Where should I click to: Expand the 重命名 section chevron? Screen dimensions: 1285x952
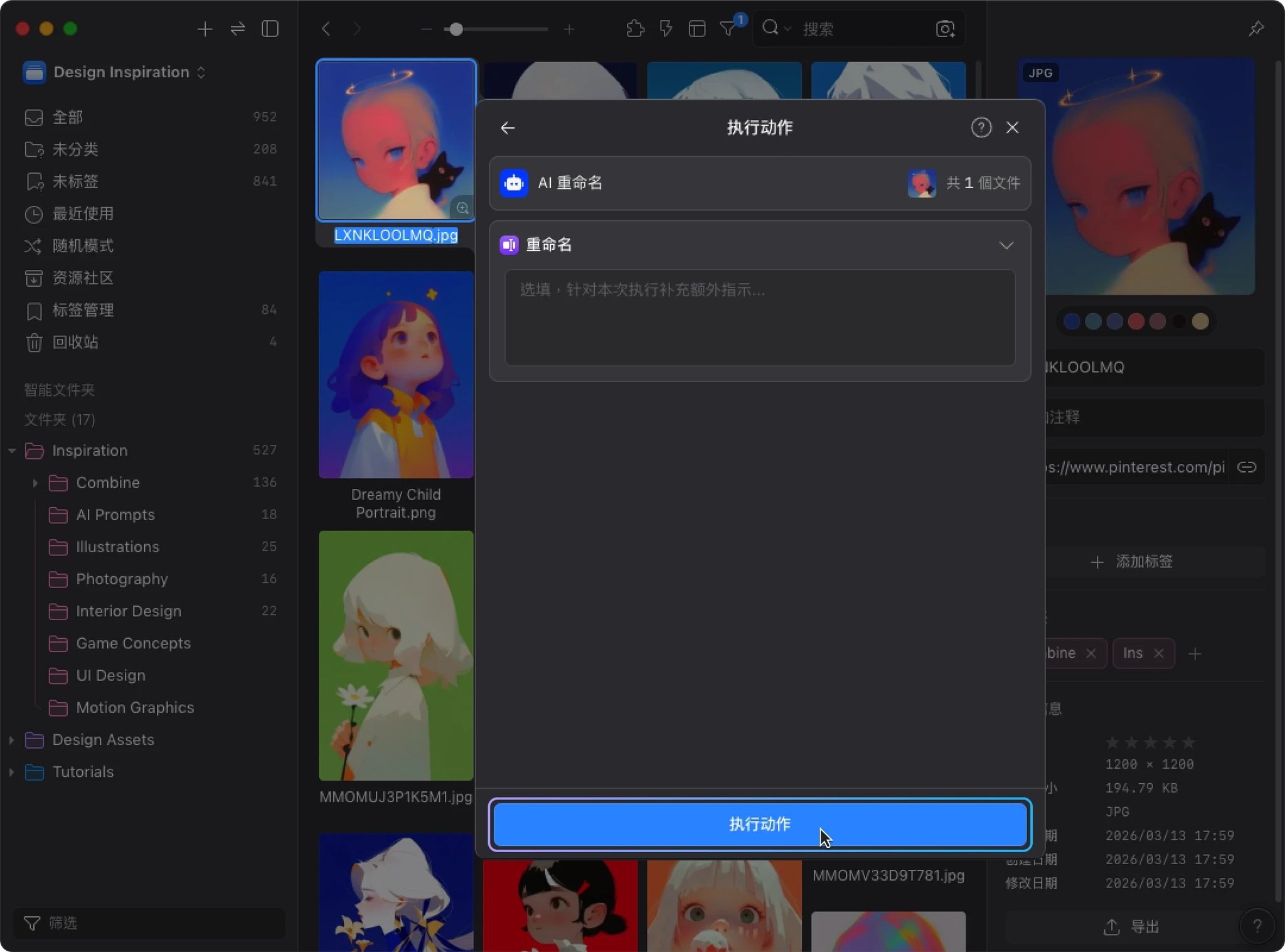(1006, 245)
